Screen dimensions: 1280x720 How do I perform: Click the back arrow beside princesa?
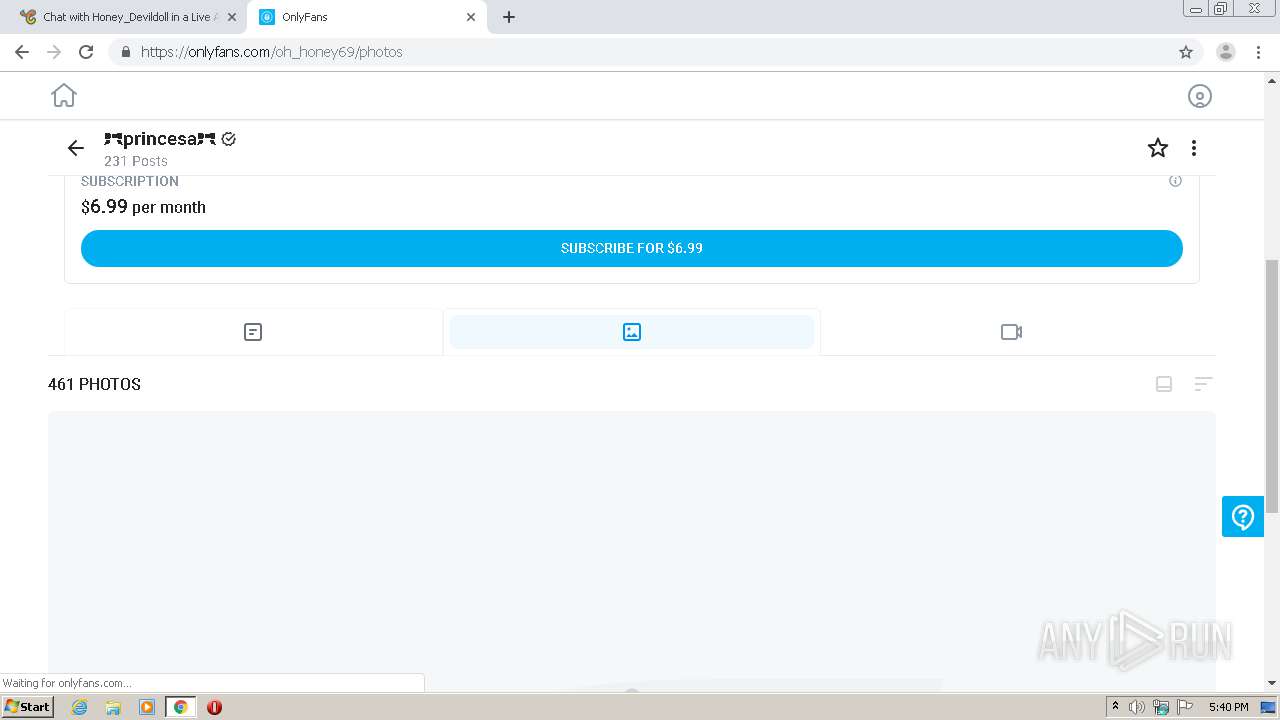pos(76,148)
